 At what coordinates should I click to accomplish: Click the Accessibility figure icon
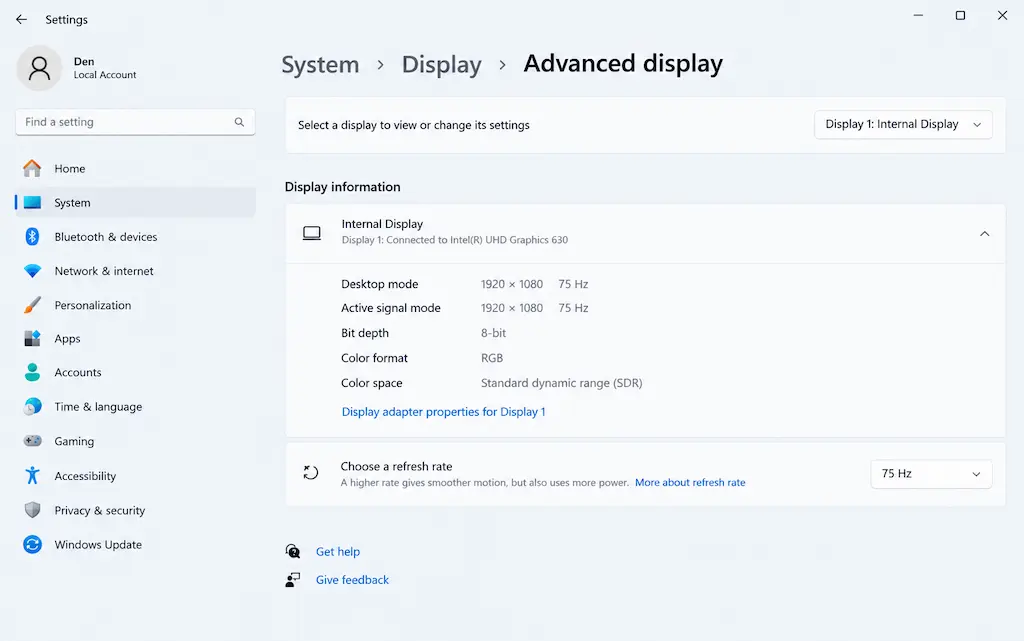(x=32, y=475)
